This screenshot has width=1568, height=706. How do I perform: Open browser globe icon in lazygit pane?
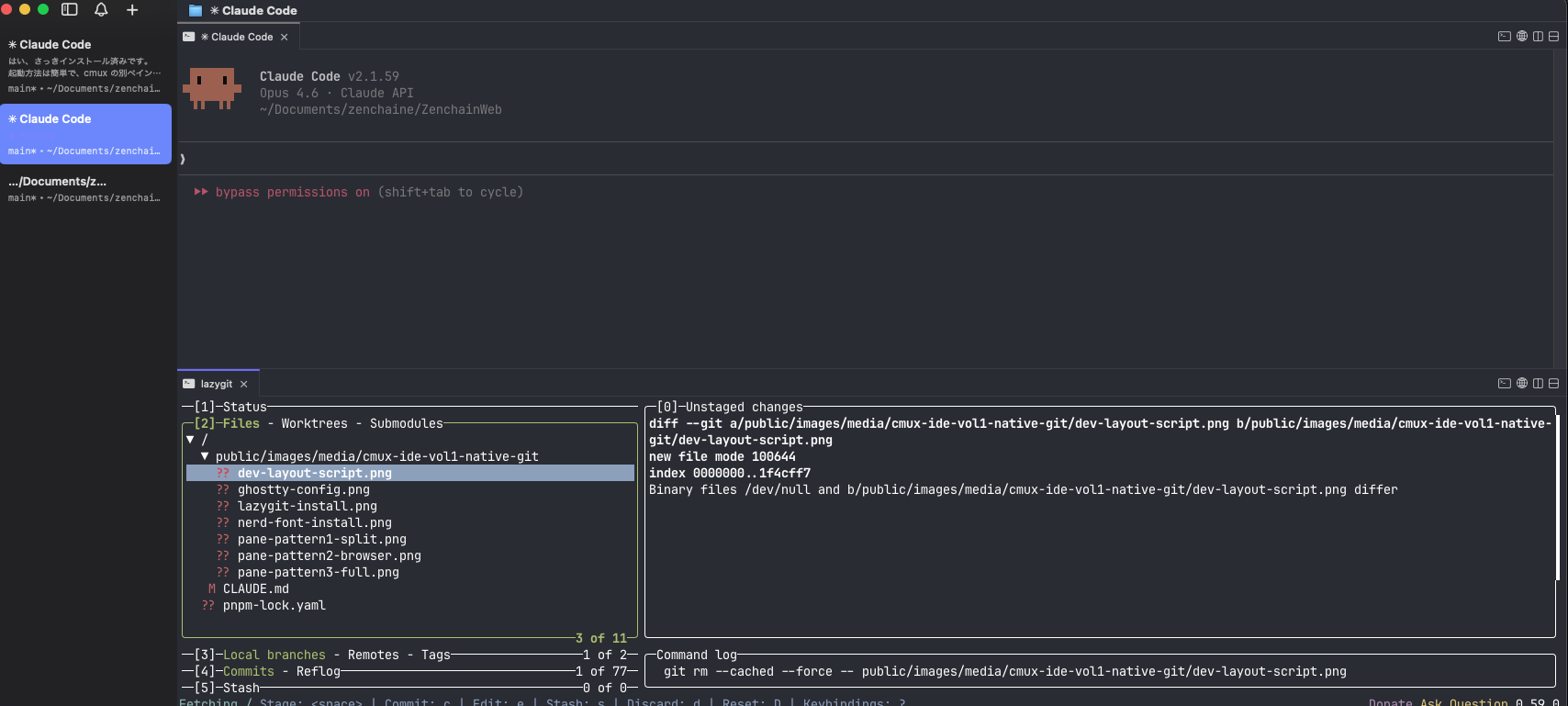click(x=1522, y=384)
